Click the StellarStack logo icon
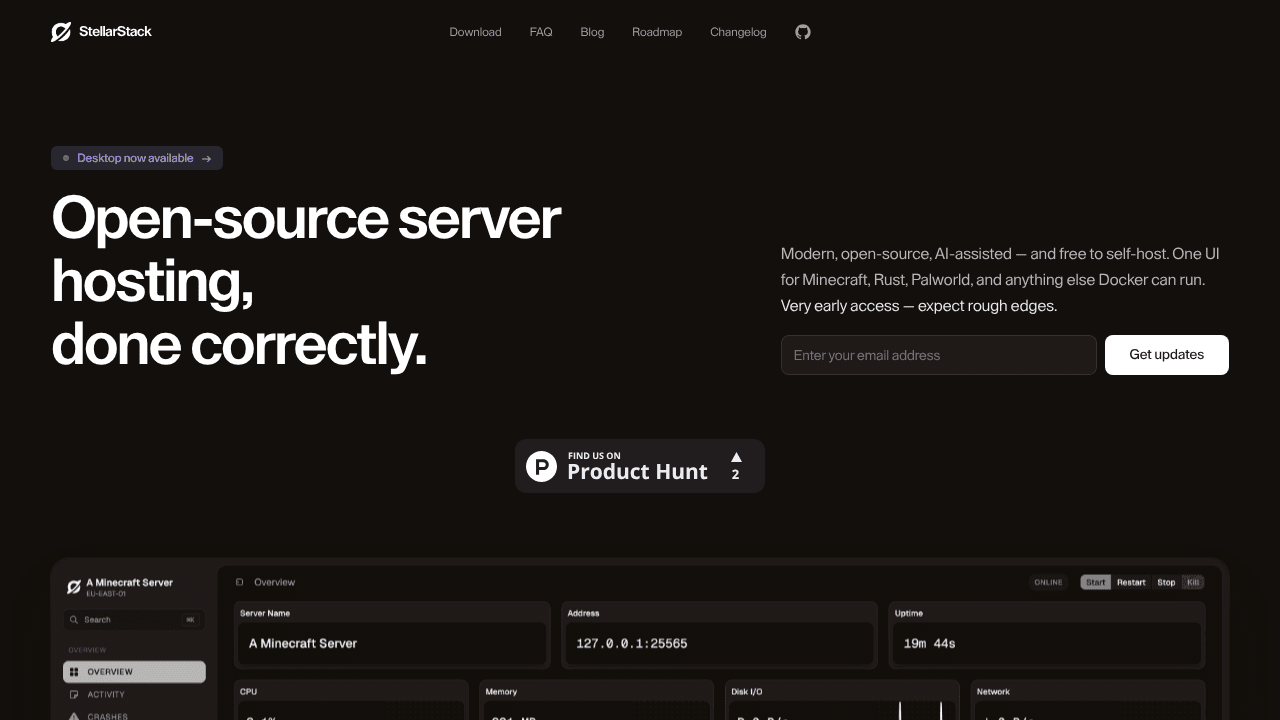 click(61, 32)
